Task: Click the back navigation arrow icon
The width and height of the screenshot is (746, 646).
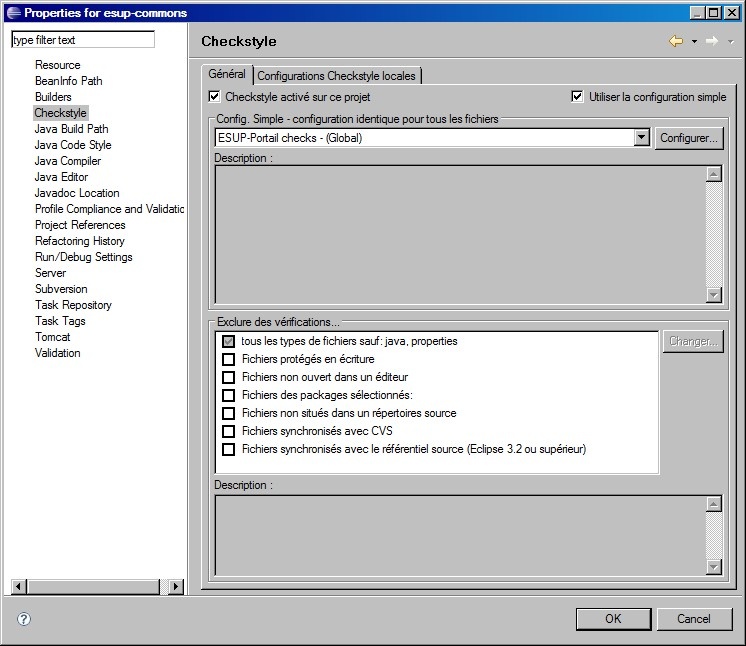Action: [x=676, y=41]
